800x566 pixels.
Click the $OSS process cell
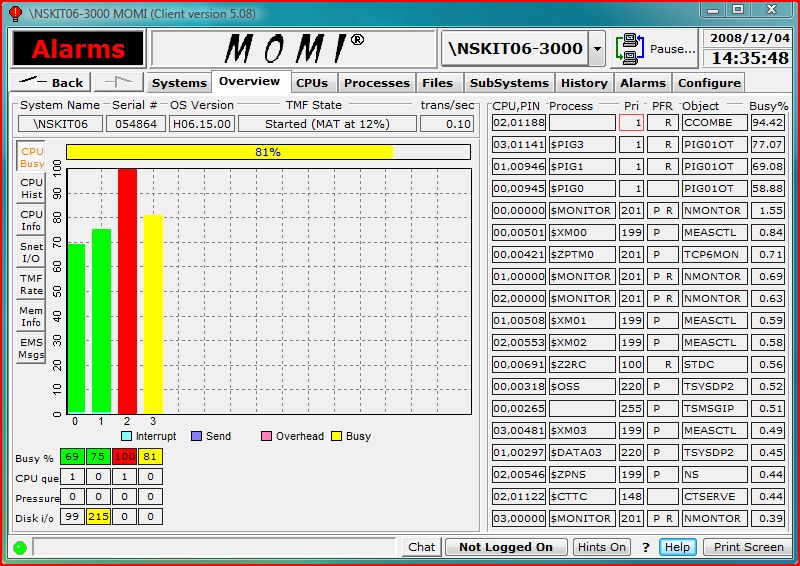582,386
